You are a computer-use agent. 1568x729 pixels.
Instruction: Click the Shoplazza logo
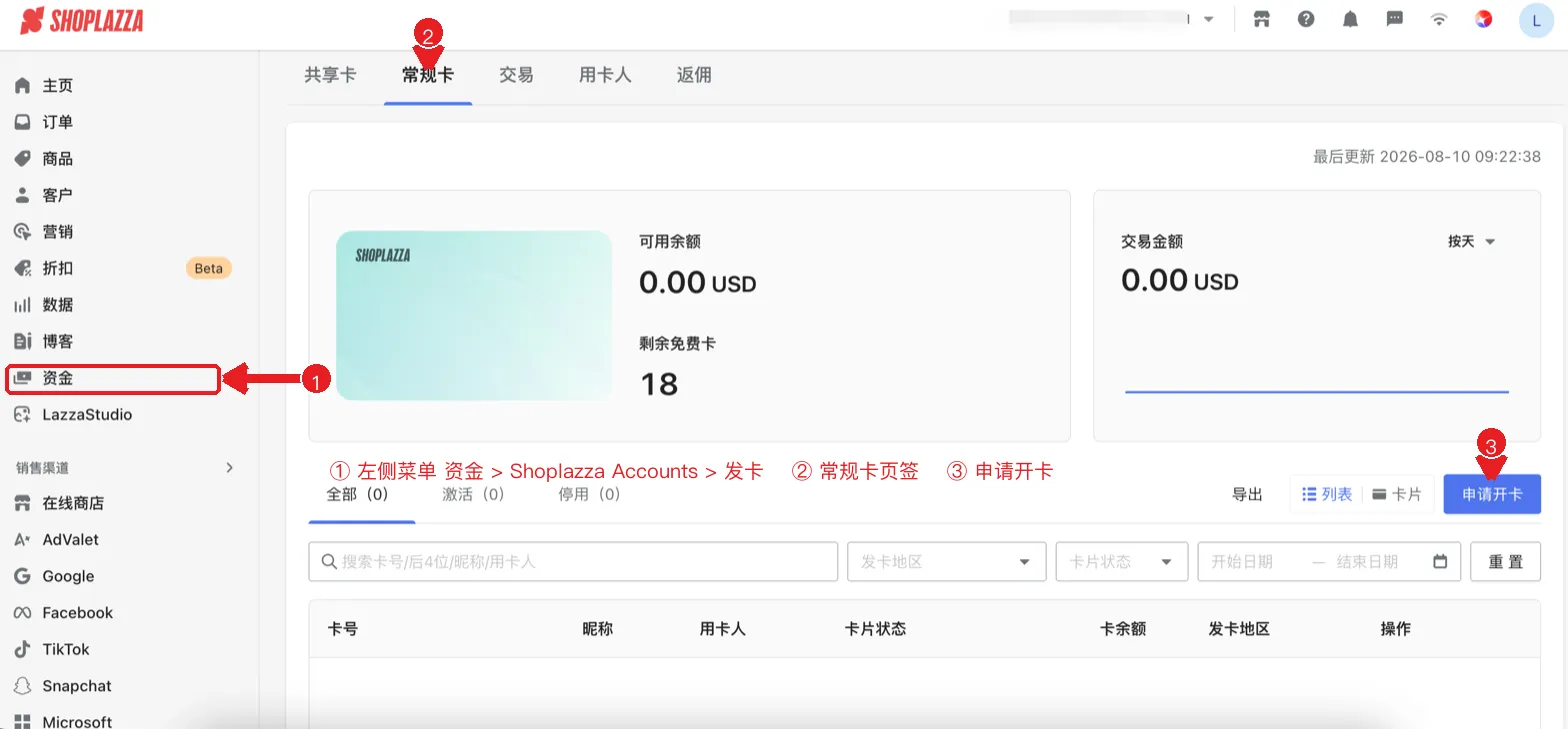(82, 19)
